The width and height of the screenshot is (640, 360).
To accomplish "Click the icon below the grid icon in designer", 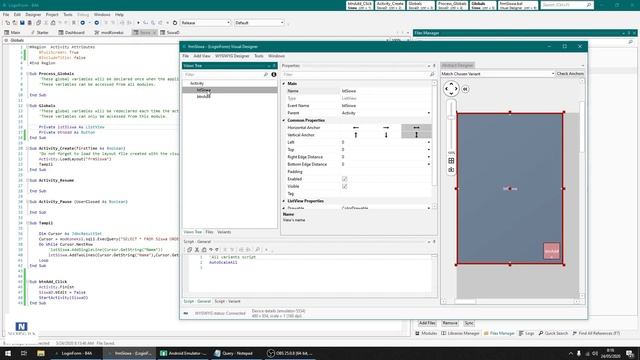I will click(x=451, y=170).
